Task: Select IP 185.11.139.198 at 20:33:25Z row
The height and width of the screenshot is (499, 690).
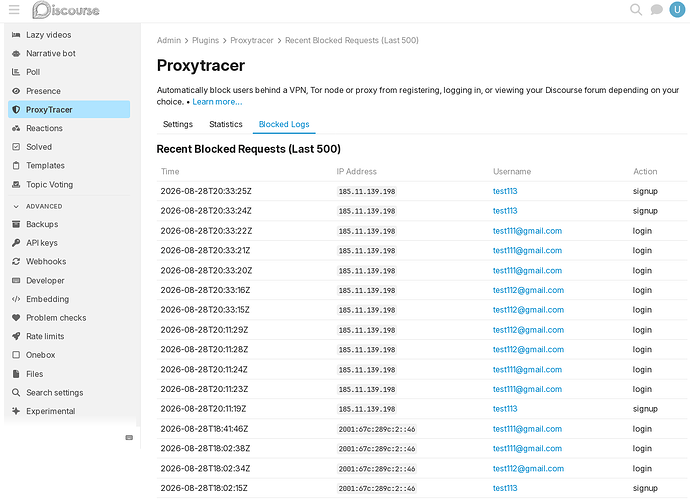Action: pyautogui.click(x=367, y=191)
